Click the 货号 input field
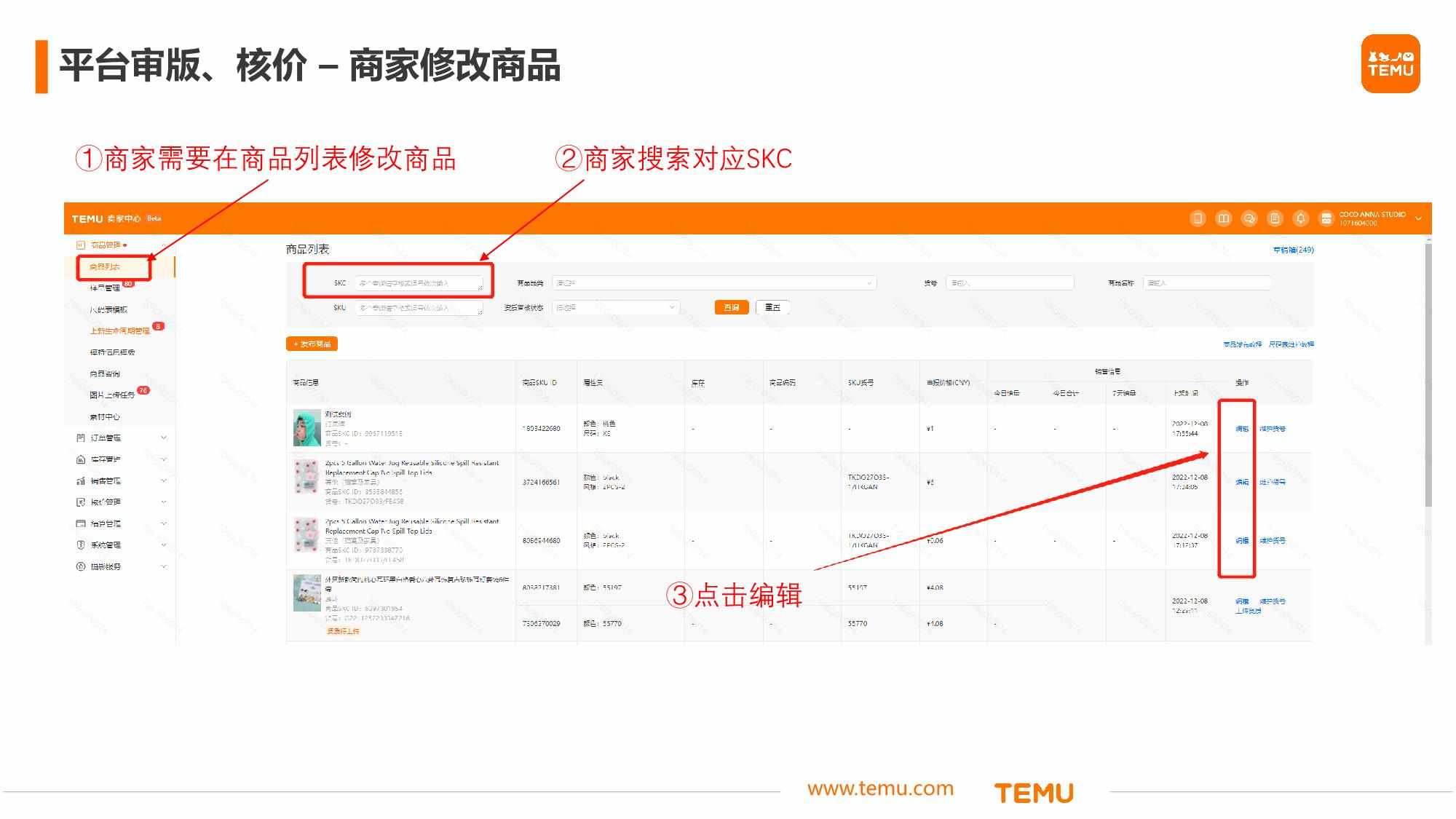This screenshot has height=819, width=1456. tap(1010, 282)
